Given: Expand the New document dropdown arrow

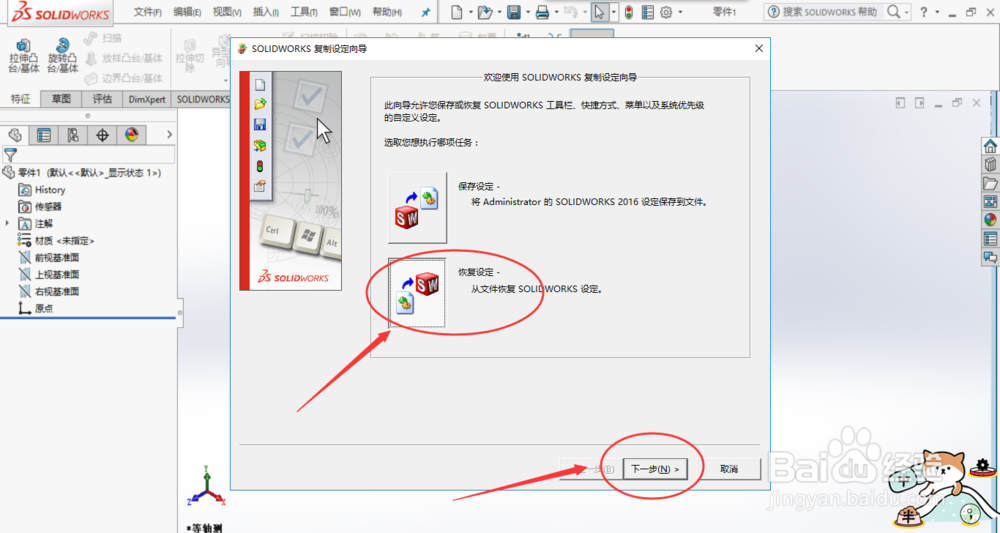Looking at the screenshot, I should tap(471, 12).
